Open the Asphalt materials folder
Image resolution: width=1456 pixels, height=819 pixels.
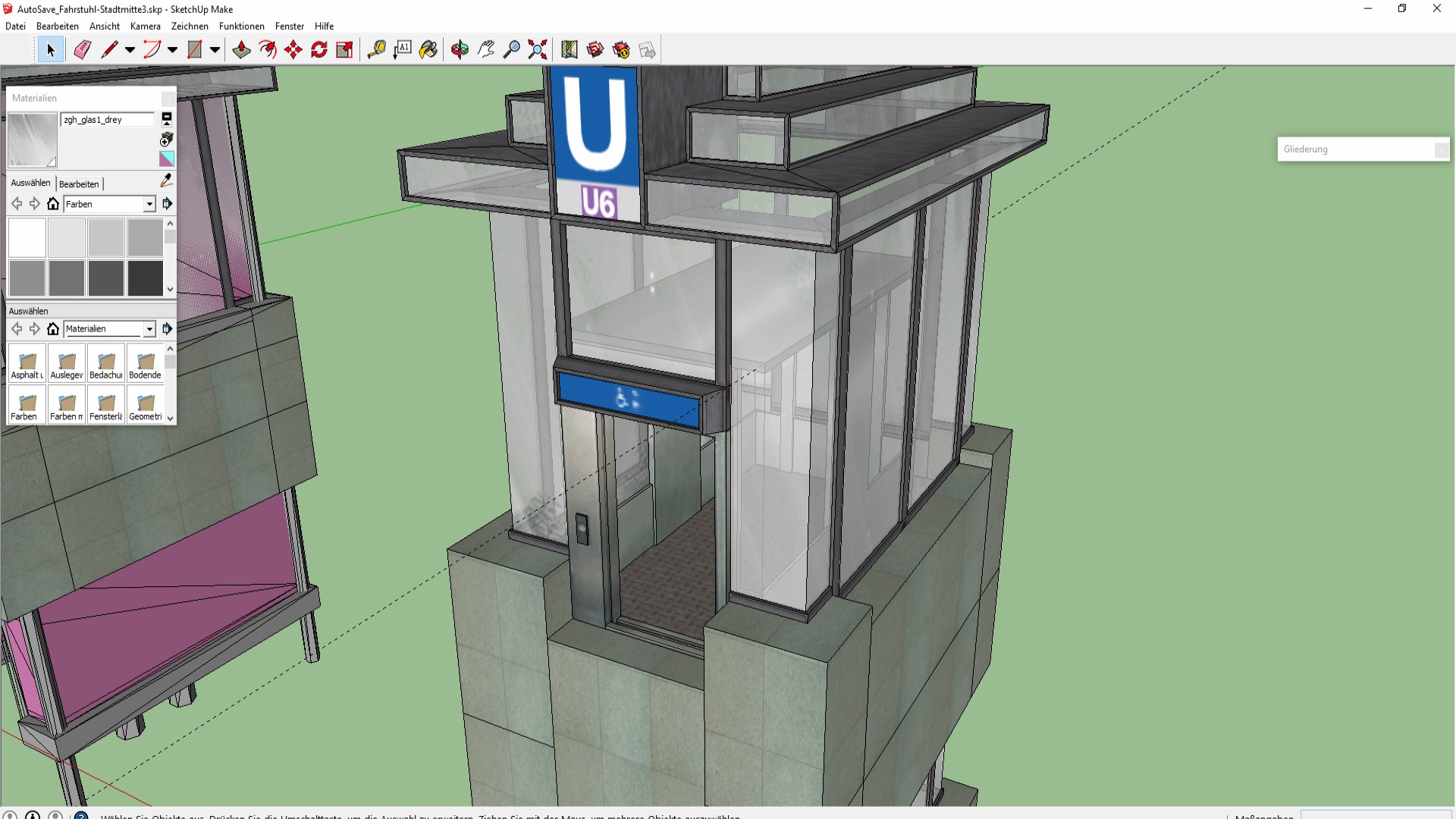[27, 362]
